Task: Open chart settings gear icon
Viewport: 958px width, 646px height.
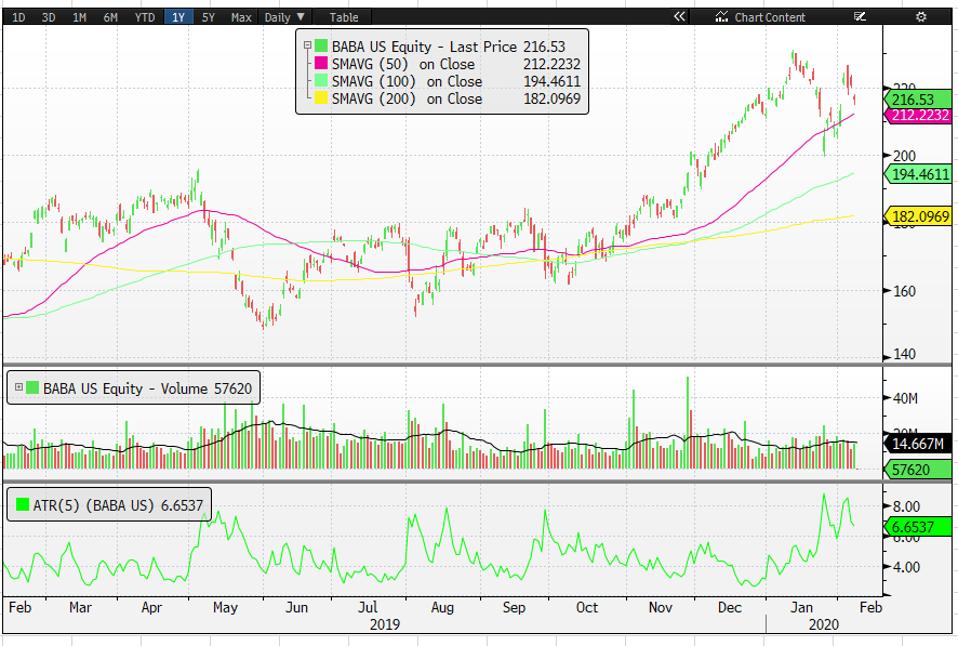Action: coord(921,17)
